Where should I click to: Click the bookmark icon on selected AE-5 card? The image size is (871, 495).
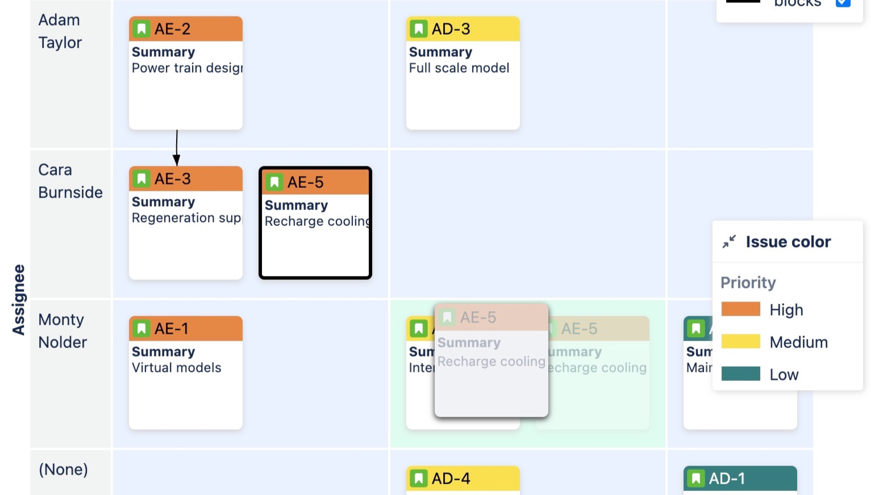point(275,182)
